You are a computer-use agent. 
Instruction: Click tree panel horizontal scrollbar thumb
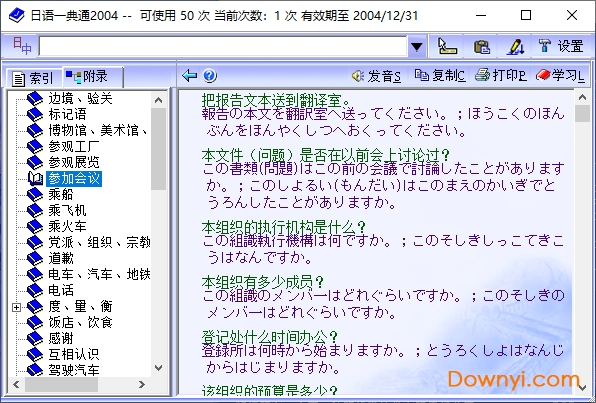[61, 384]
